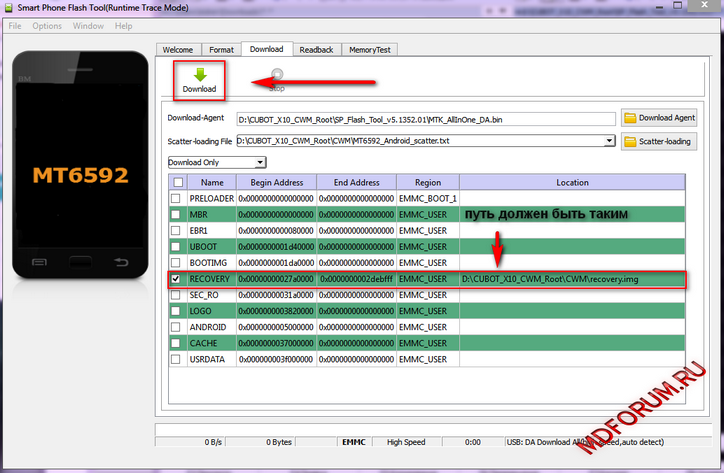This screenshot has width=724, height=473.
Task: Expand the Scatter-loading File dropdown arrow
Action: (x=609, y=141)
